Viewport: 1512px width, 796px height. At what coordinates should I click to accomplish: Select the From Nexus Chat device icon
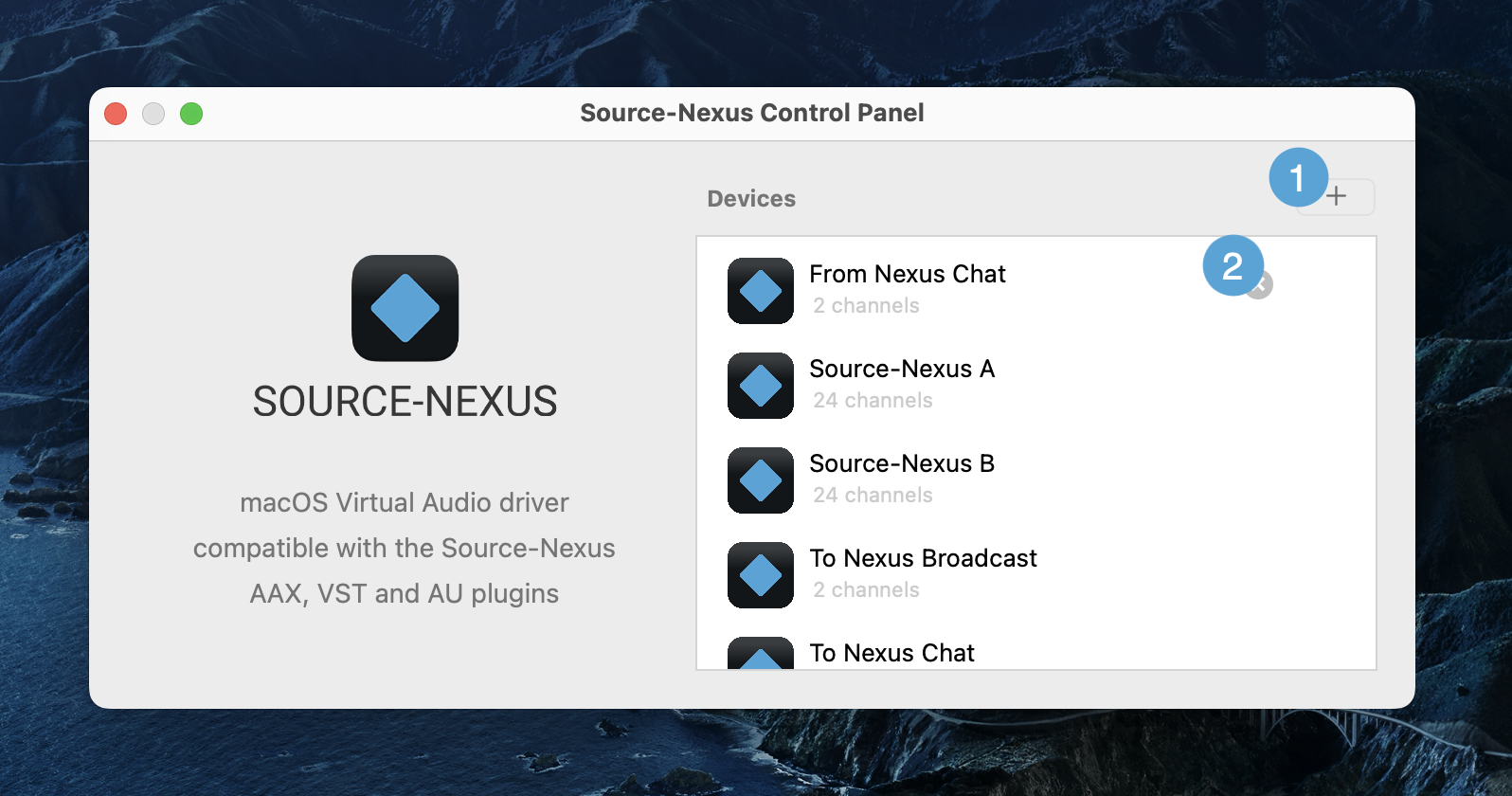(x=761, y=291)
